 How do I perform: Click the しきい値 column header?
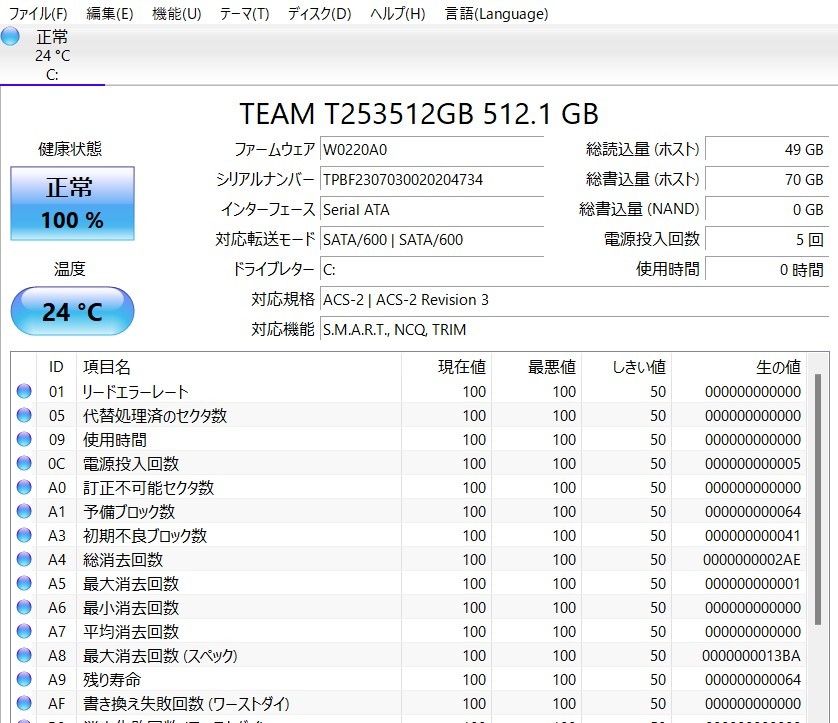pyautogui.click(x=626, y=367)
